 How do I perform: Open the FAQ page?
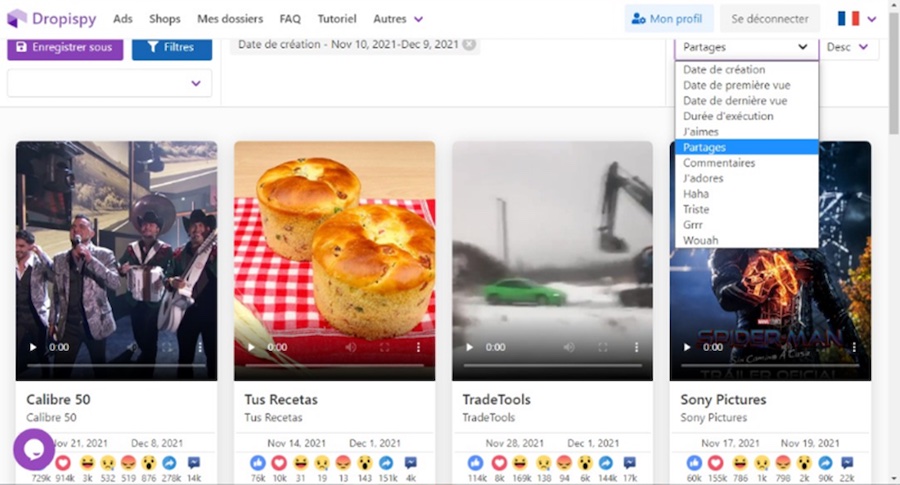pos(290,19)
